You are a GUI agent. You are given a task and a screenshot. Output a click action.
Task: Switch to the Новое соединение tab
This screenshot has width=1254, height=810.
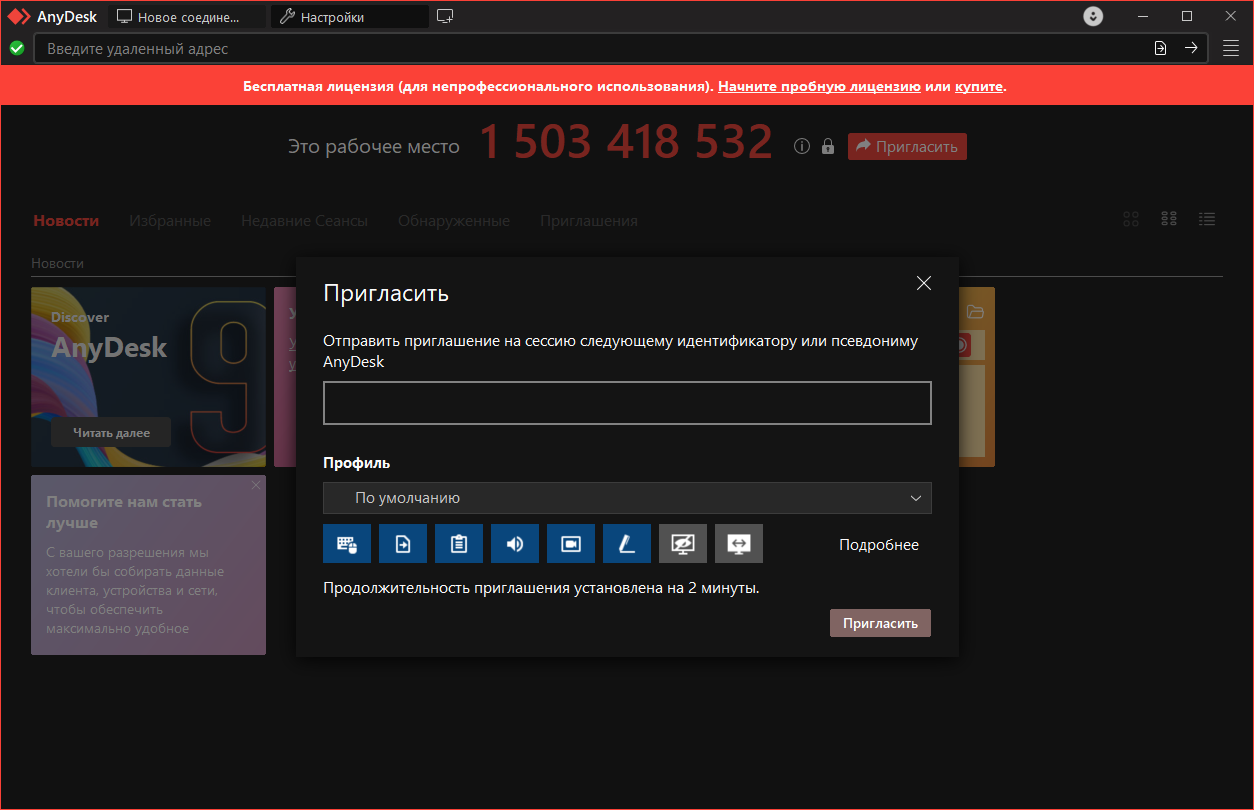pyautogui.click(x=188, y=17)
